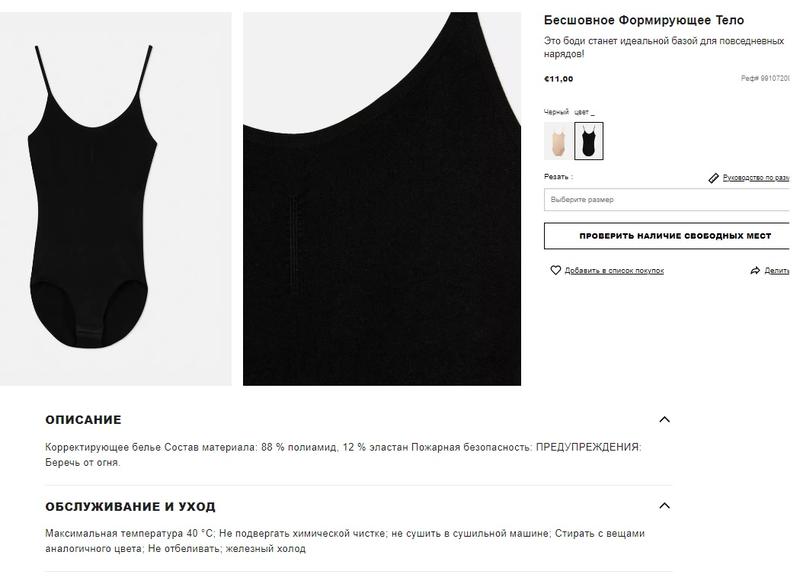Click the ОБСЛУЖИВАНИЕ И УХОД heading
The image size is (800, 584).
[x=131, y=506]
